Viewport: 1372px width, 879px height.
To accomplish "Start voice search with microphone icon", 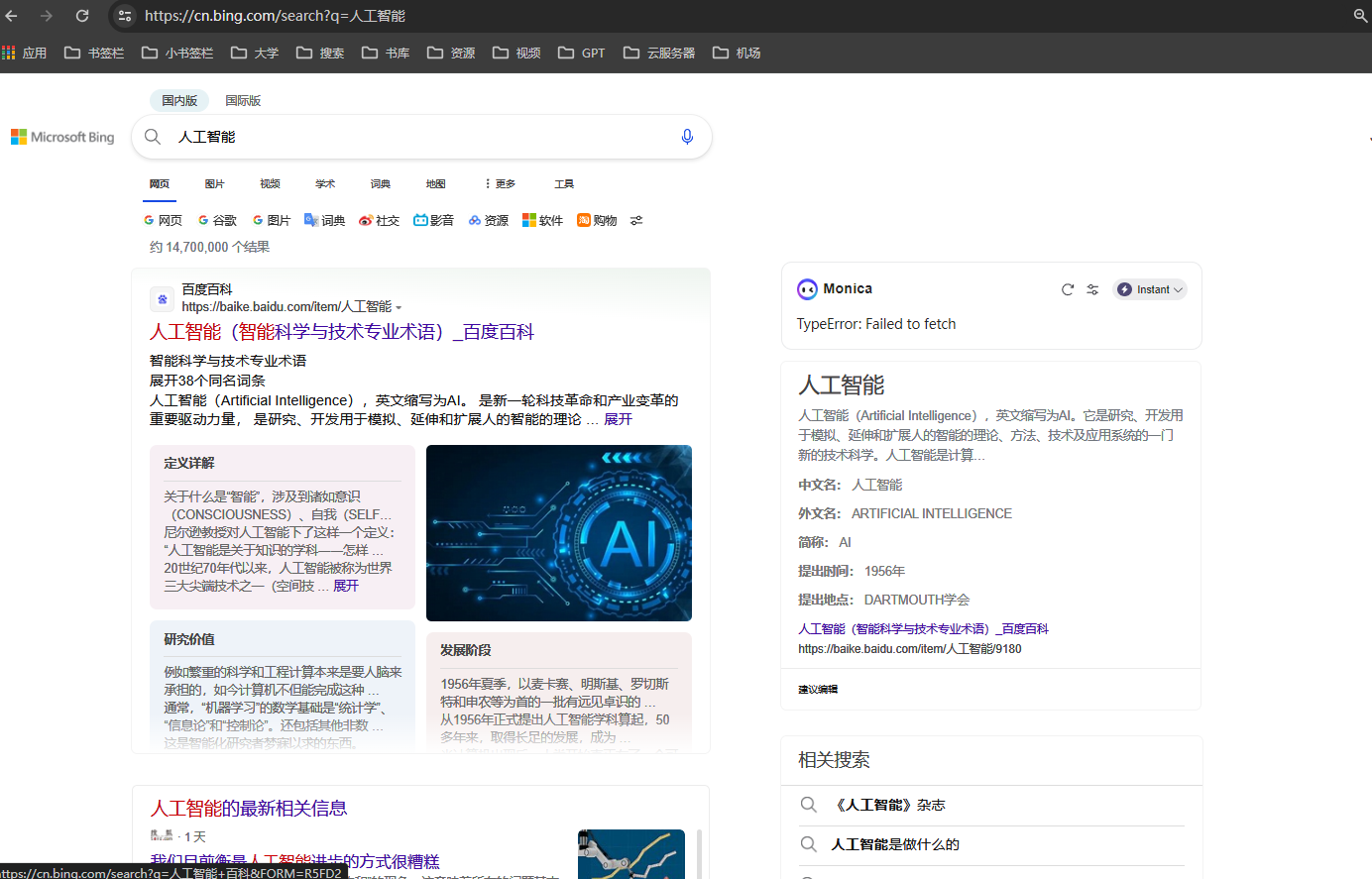I will tap(687, 137).
